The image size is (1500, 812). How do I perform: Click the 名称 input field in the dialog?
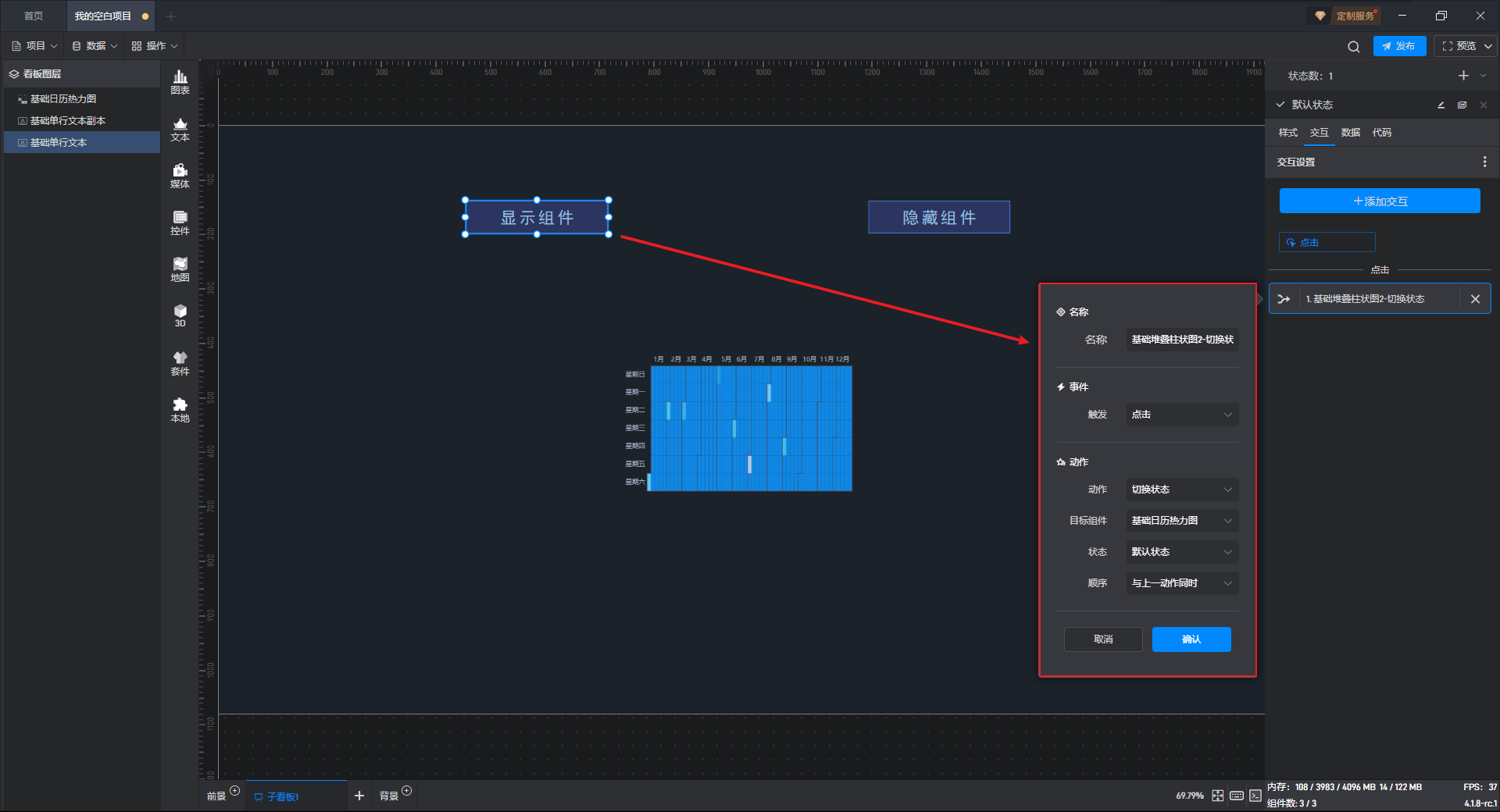1181,340
